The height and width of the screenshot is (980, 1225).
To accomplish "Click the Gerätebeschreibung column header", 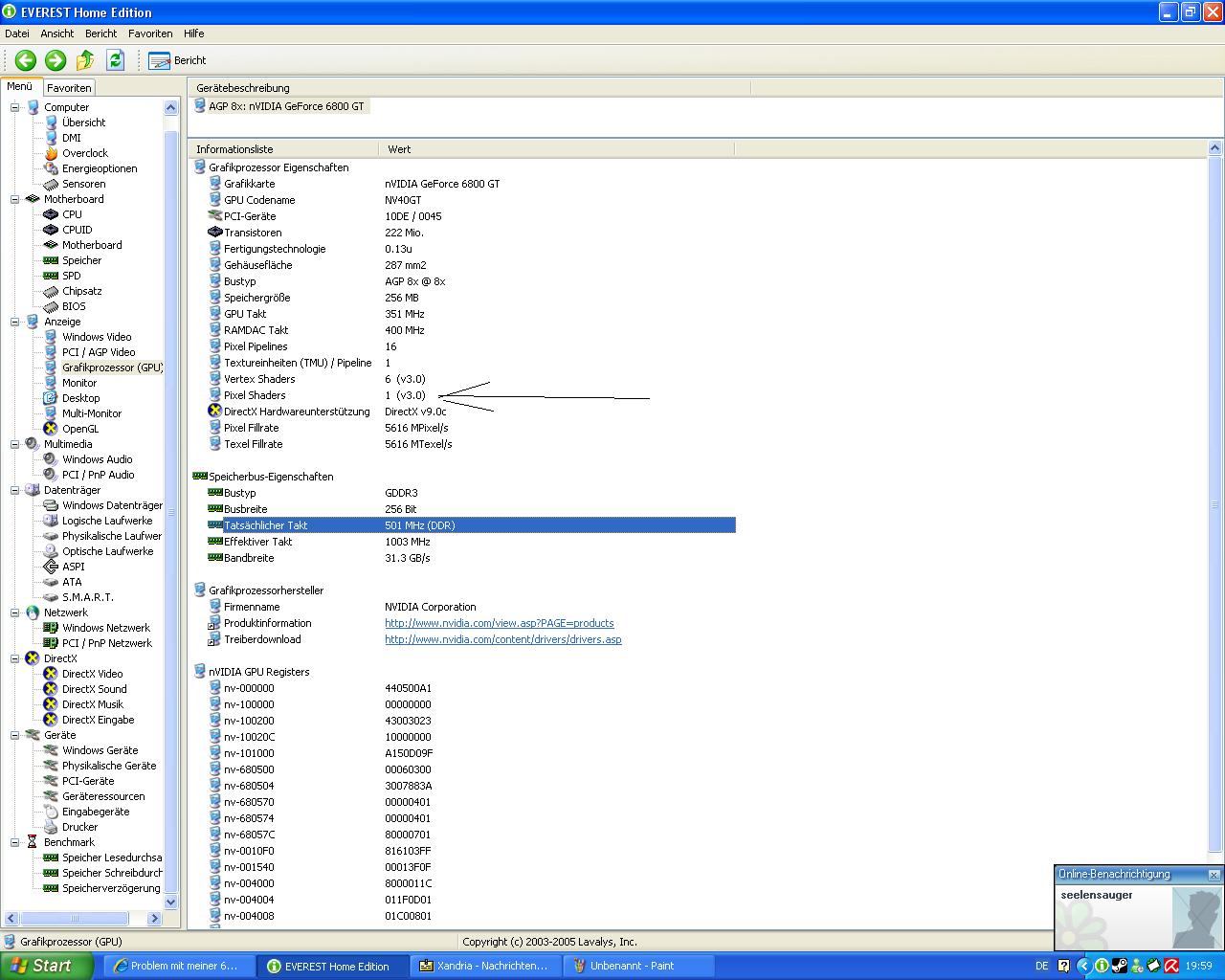I will coord(469,88).
